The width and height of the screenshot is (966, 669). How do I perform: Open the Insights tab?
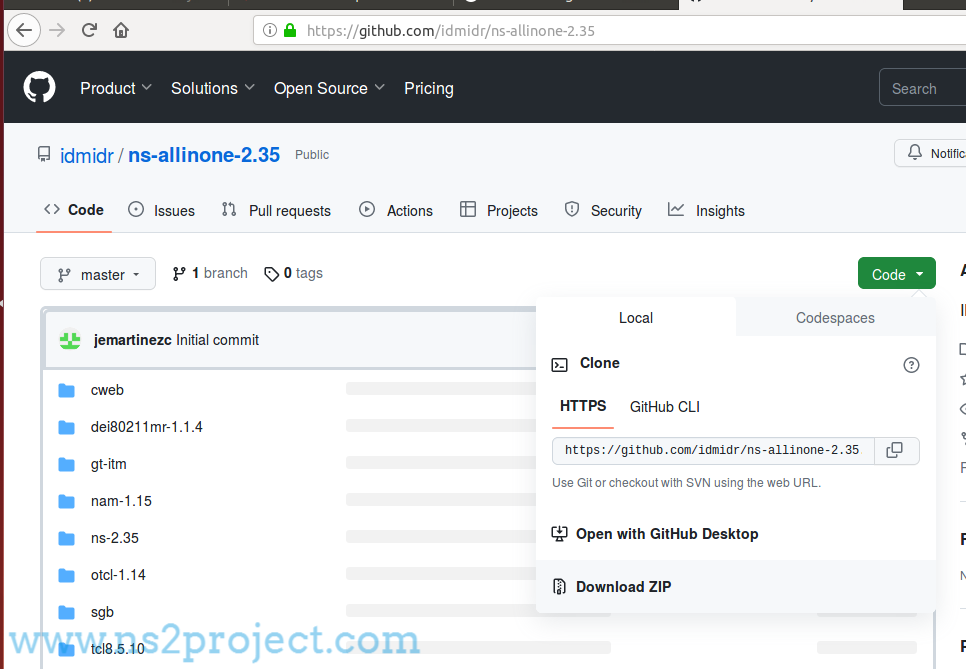click(706, 210)
